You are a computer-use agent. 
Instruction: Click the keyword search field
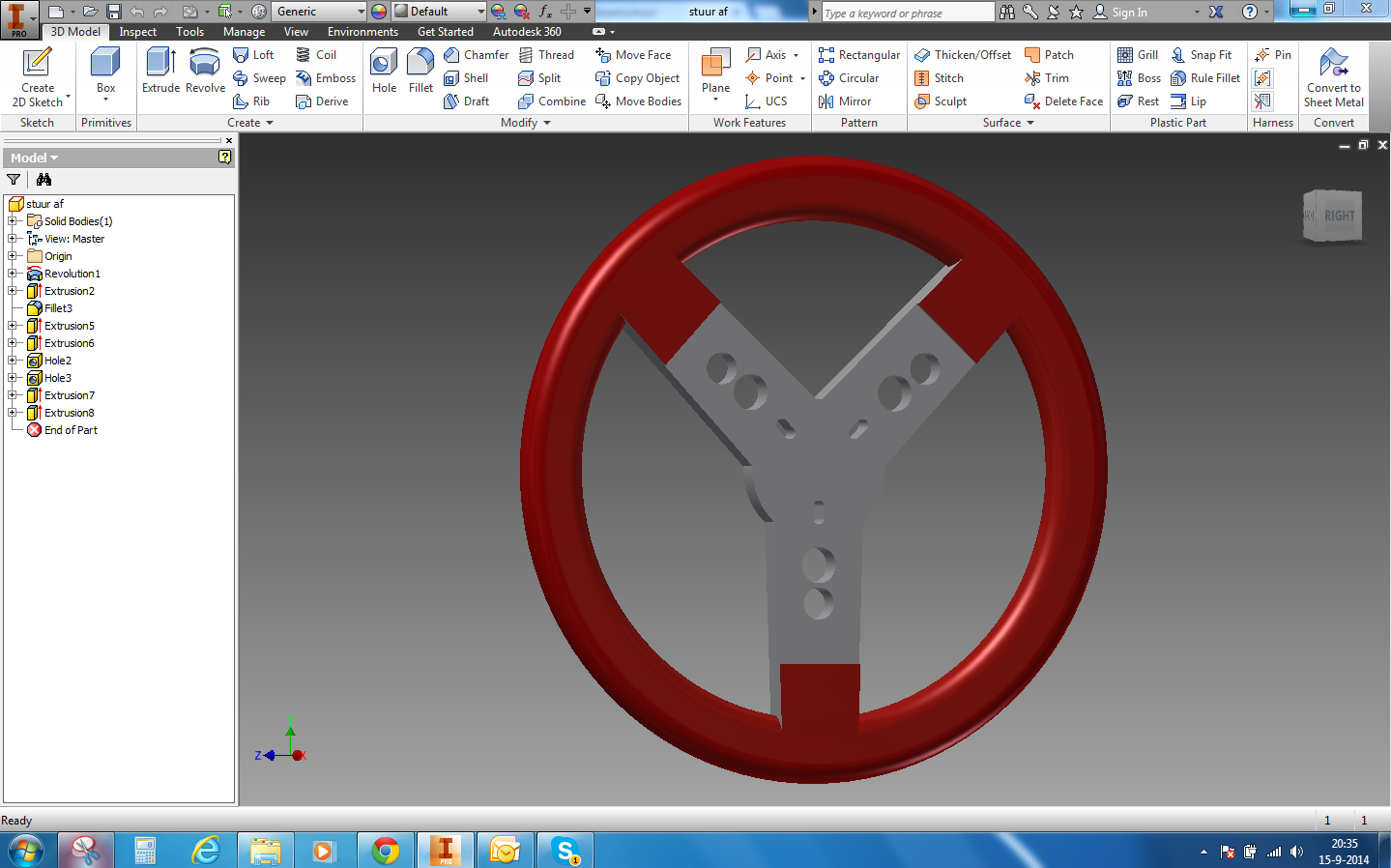coord(907,13)
